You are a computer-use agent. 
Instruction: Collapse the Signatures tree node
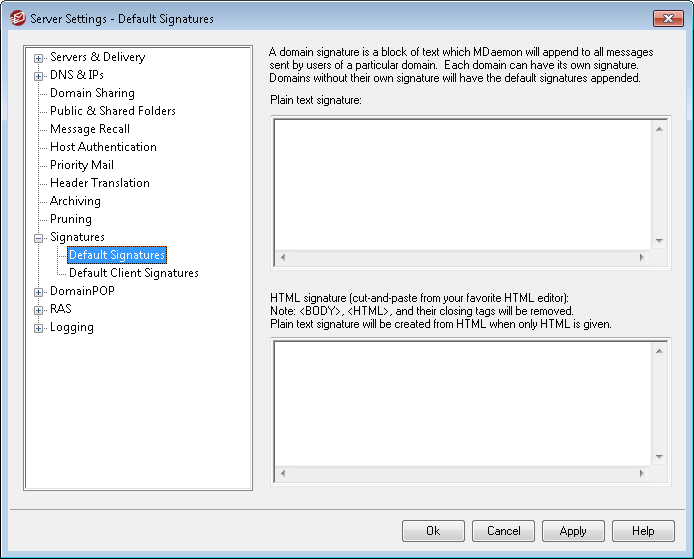39,238
